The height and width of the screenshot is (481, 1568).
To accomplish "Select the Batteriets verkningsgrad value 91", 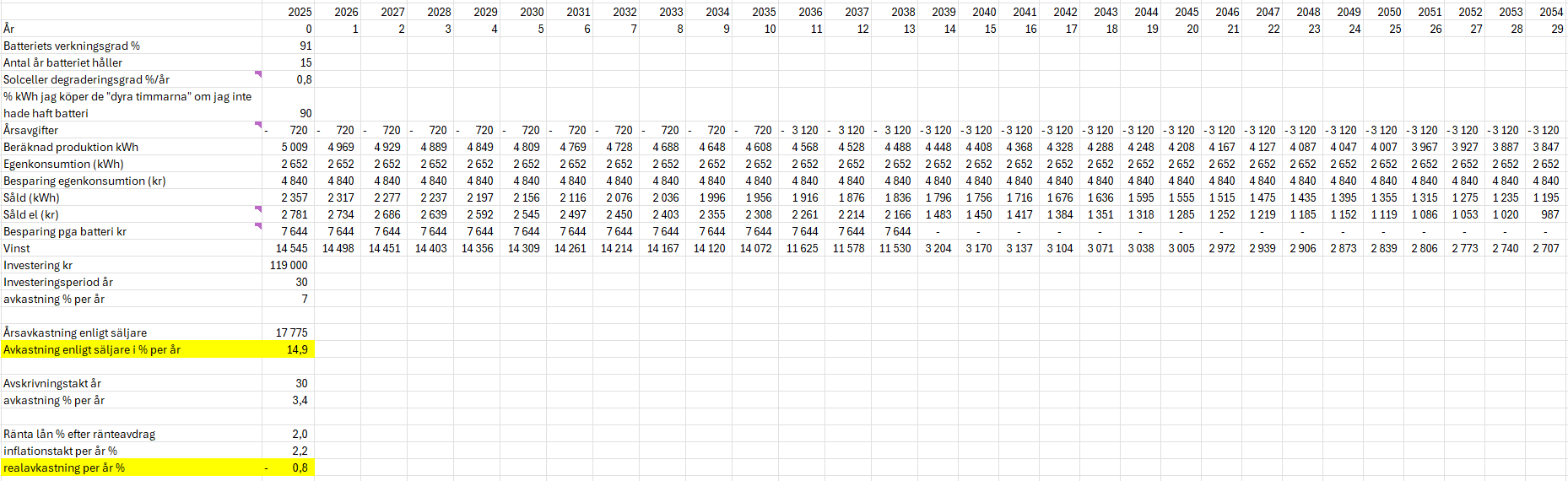I will [305, 46].
